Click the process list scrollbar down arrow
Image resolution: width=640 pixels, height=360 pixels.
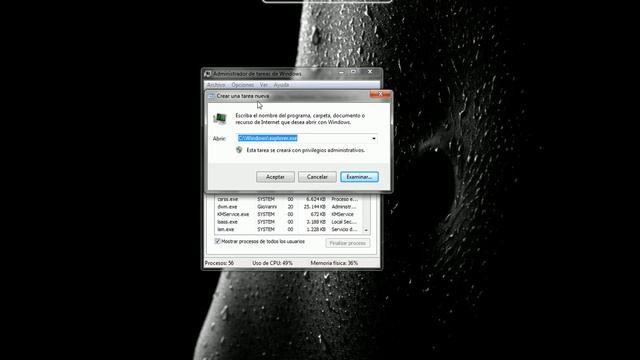(x=366, y=230)
